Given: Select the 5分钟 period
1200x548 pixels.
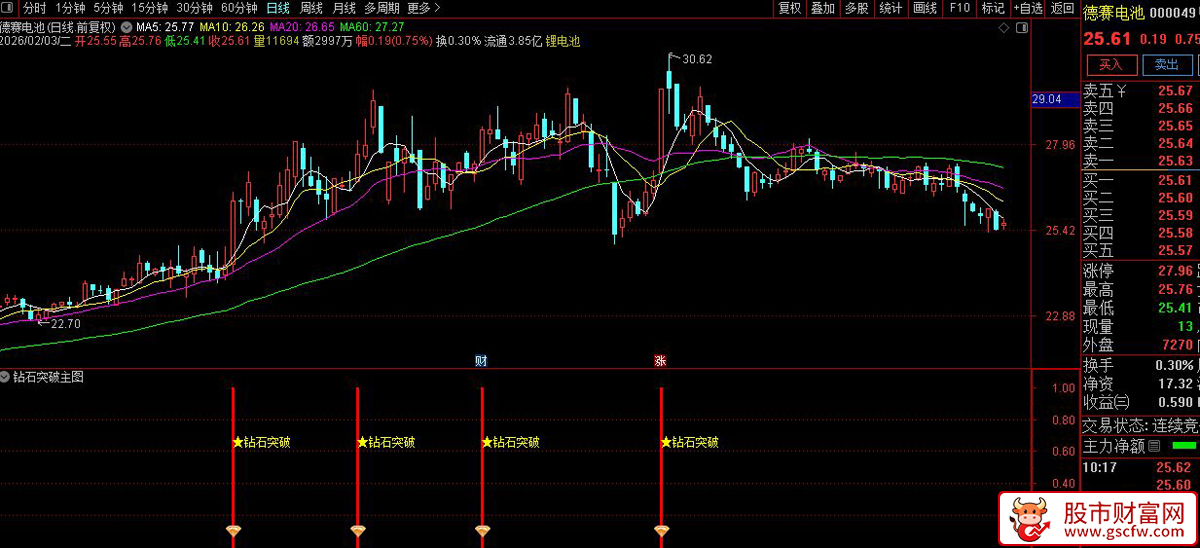Looking at the screenshot, I should tap(109, 8).
